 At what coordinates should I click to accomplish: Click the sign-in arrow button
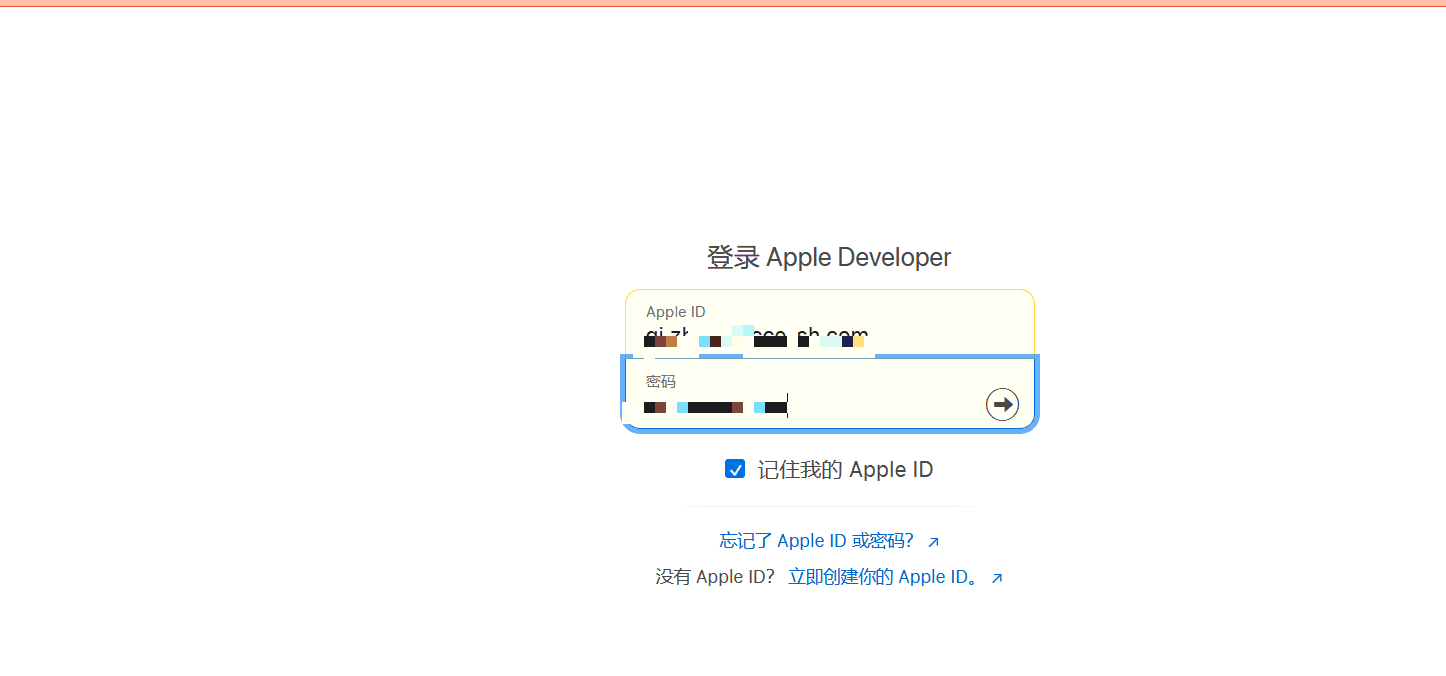(1002, 404)
